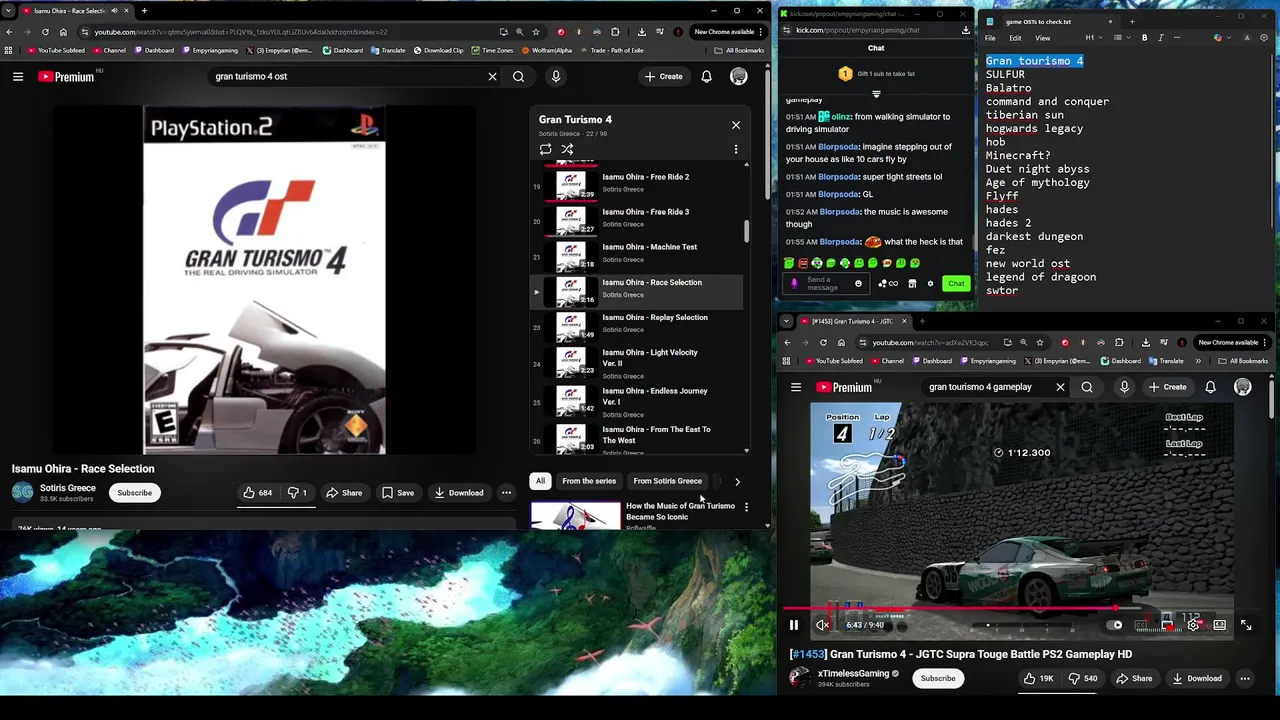Toggle loop playlist in Gran Turismo 4 panel
1280x720 pixels.
click(x=545, y=149)
